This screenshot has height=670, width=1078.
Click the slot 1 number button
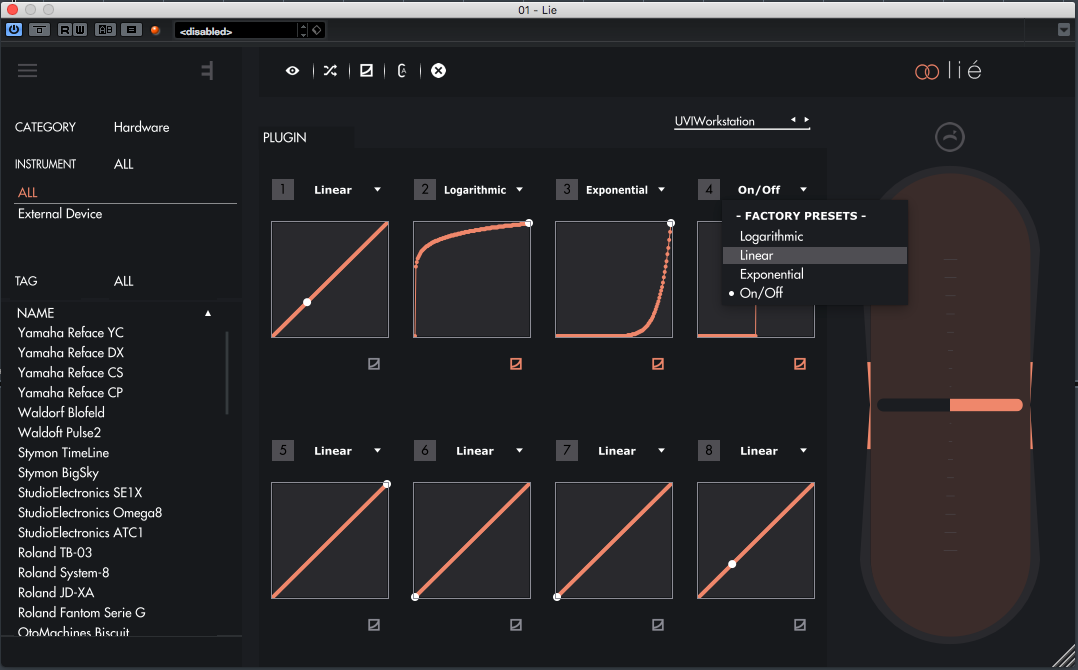tap(283, 190)
